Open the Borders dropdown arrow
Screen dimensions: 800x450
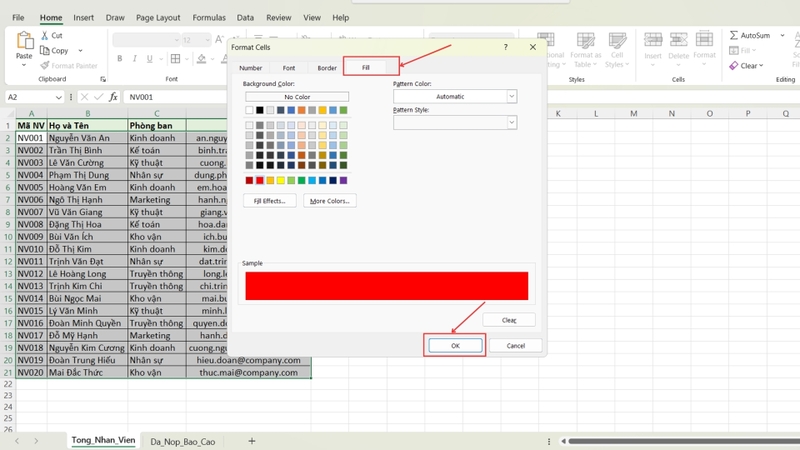click(x=187, y=59)
